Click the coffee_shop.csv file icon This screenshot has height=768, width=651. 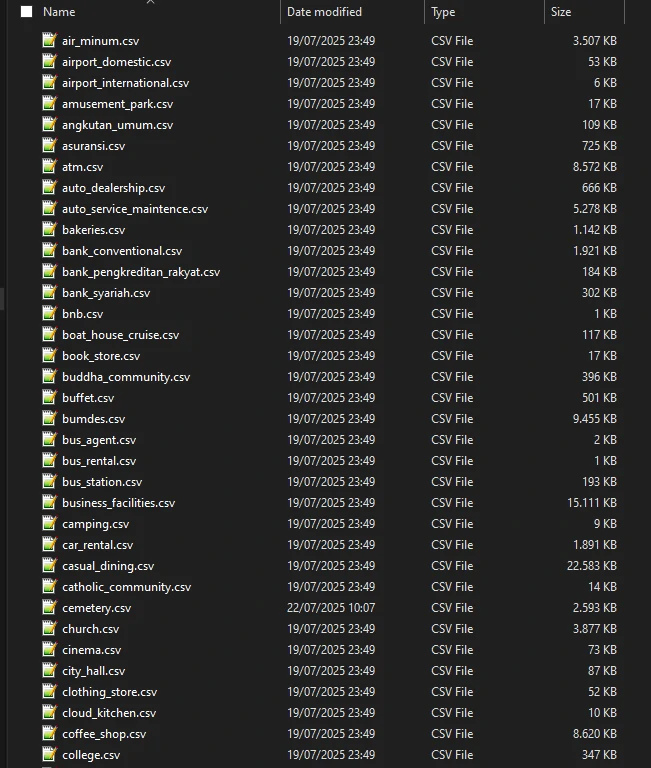tap(49, 734)
